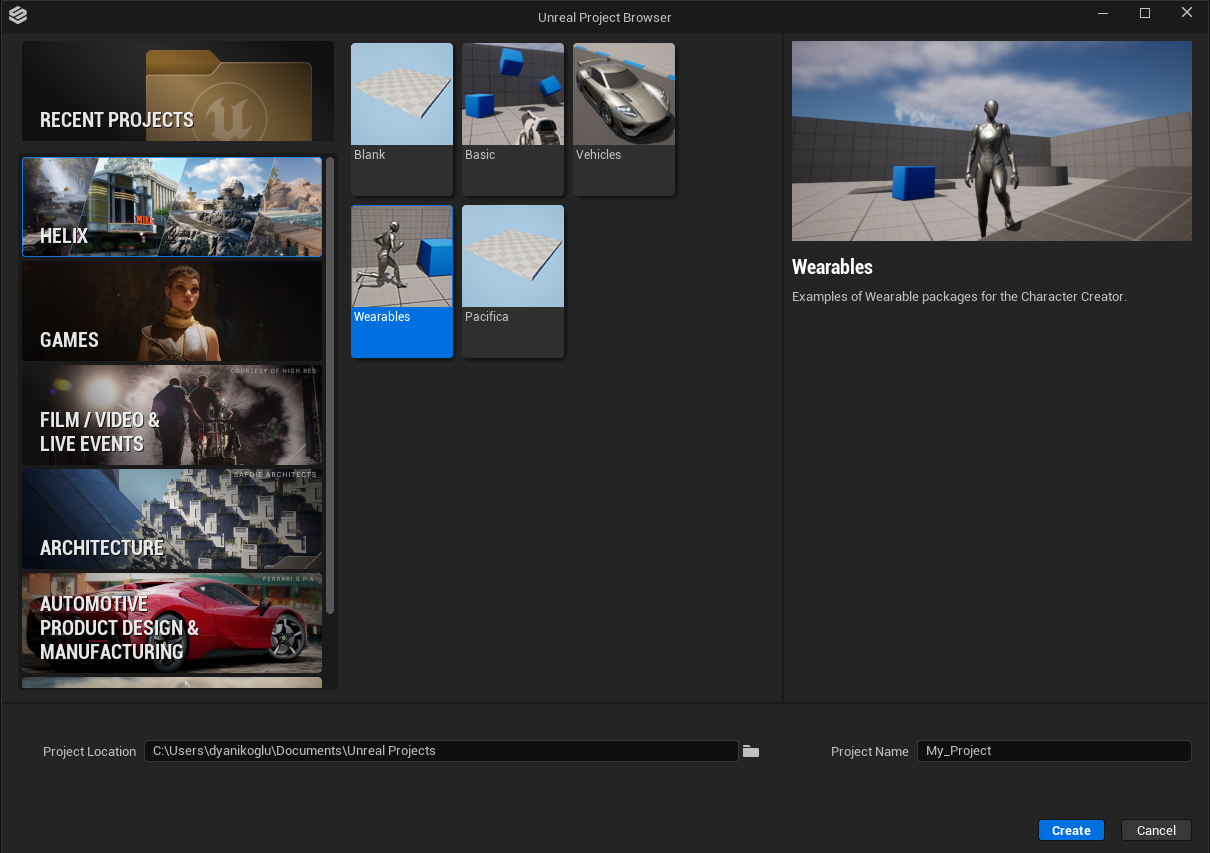Click the Cancel button
The image size is (1210, 853).
click(x=1156, y=830)
